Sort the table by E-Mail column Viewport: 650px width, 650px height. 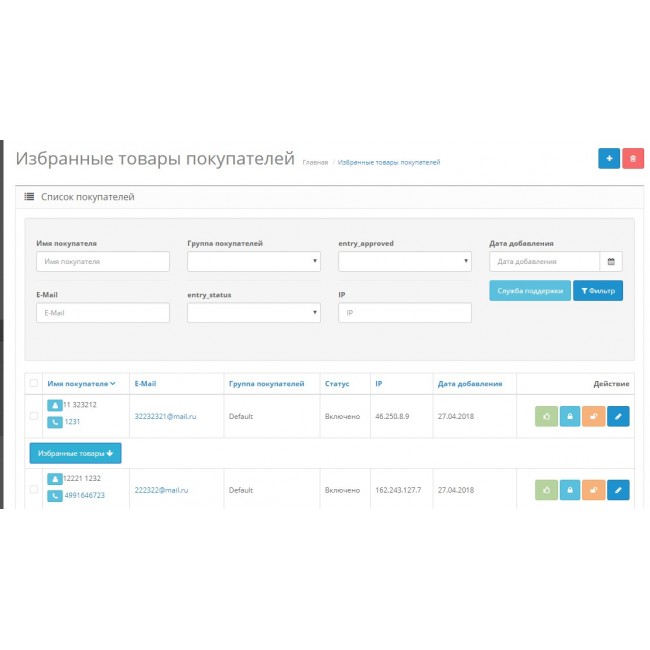(x=145, y=383)
